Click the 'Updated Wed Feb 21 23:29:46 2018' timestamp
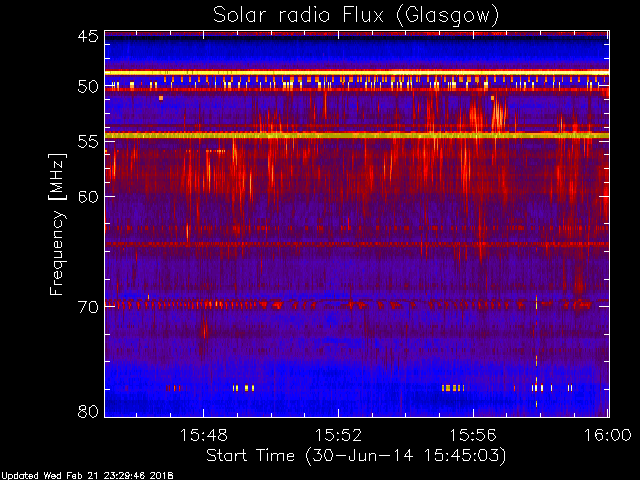This screenshot has width=640, height=480. point(87,476)
